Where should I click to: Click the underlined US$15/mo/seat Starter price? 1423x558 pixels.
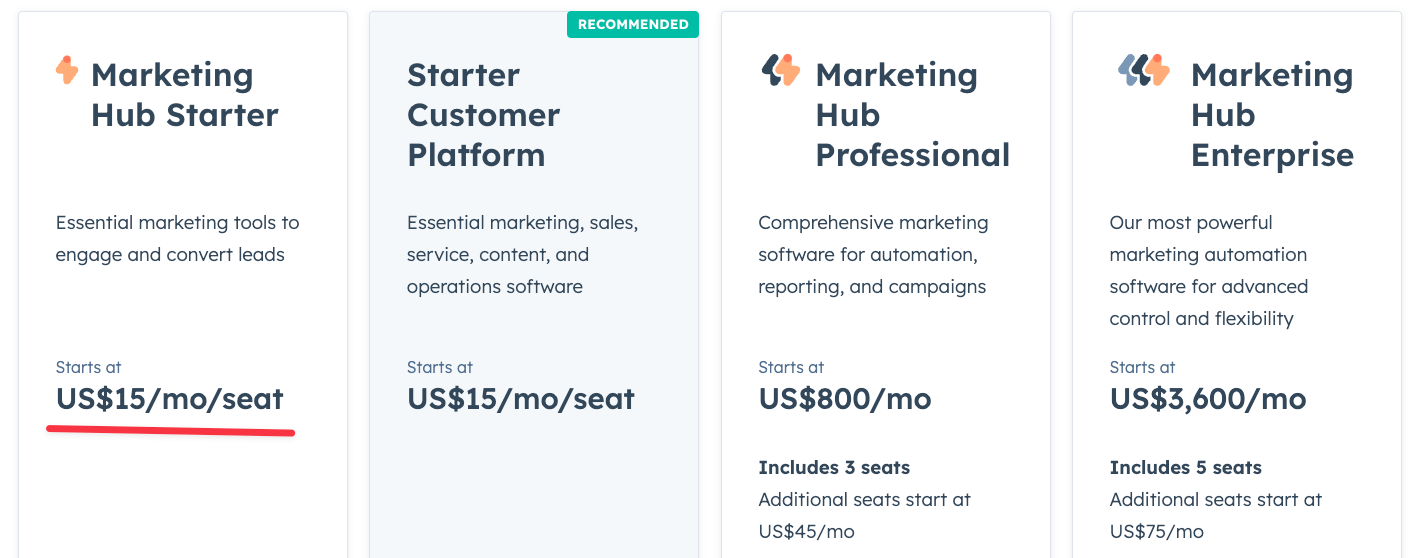tap(170, 399)
